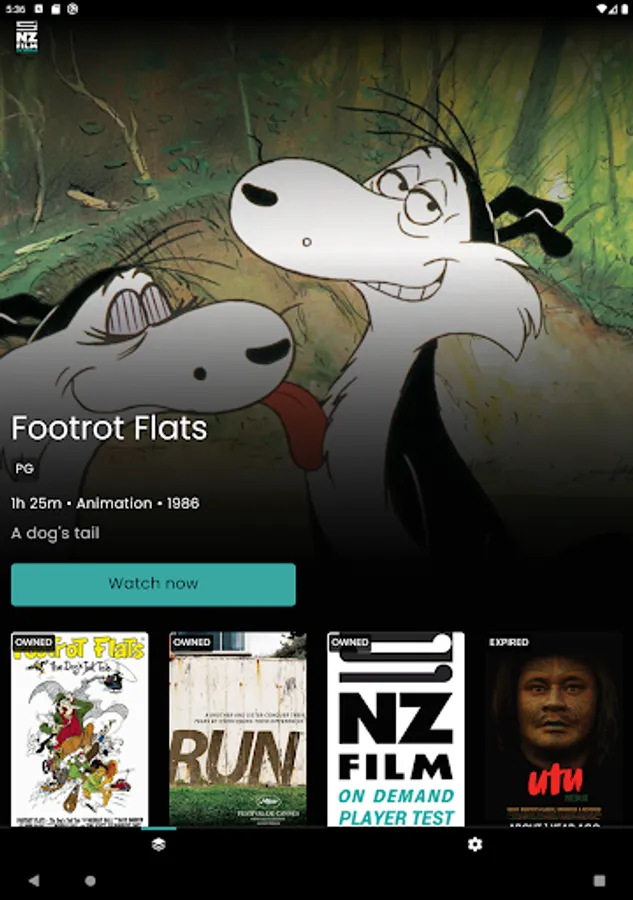Tap the OWNED badge on Footrot Flats poster

coord(33,642)
